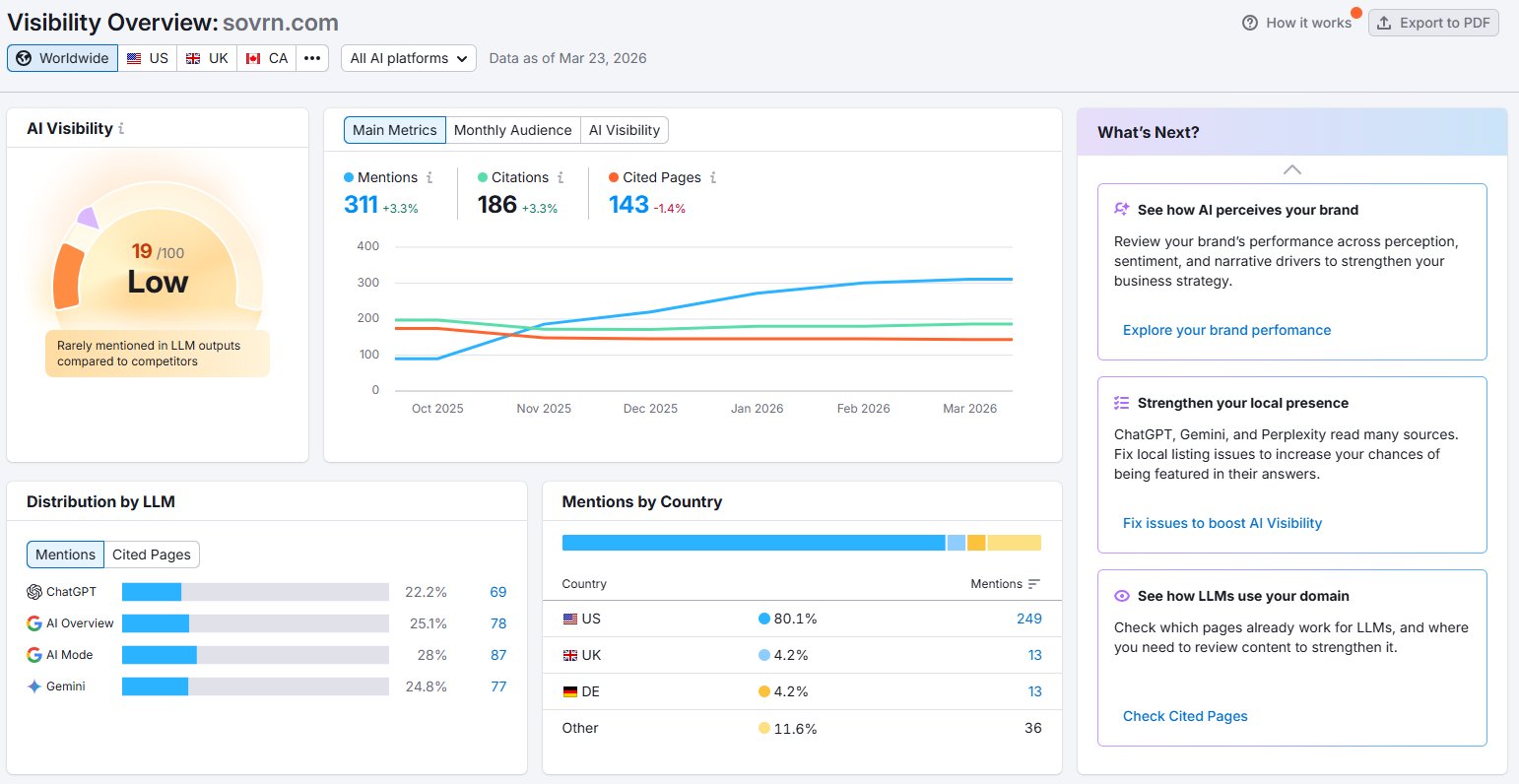Click the AI Visibility info icon
This screenshot has height=784, width=1519.
[x=121, y=129]
